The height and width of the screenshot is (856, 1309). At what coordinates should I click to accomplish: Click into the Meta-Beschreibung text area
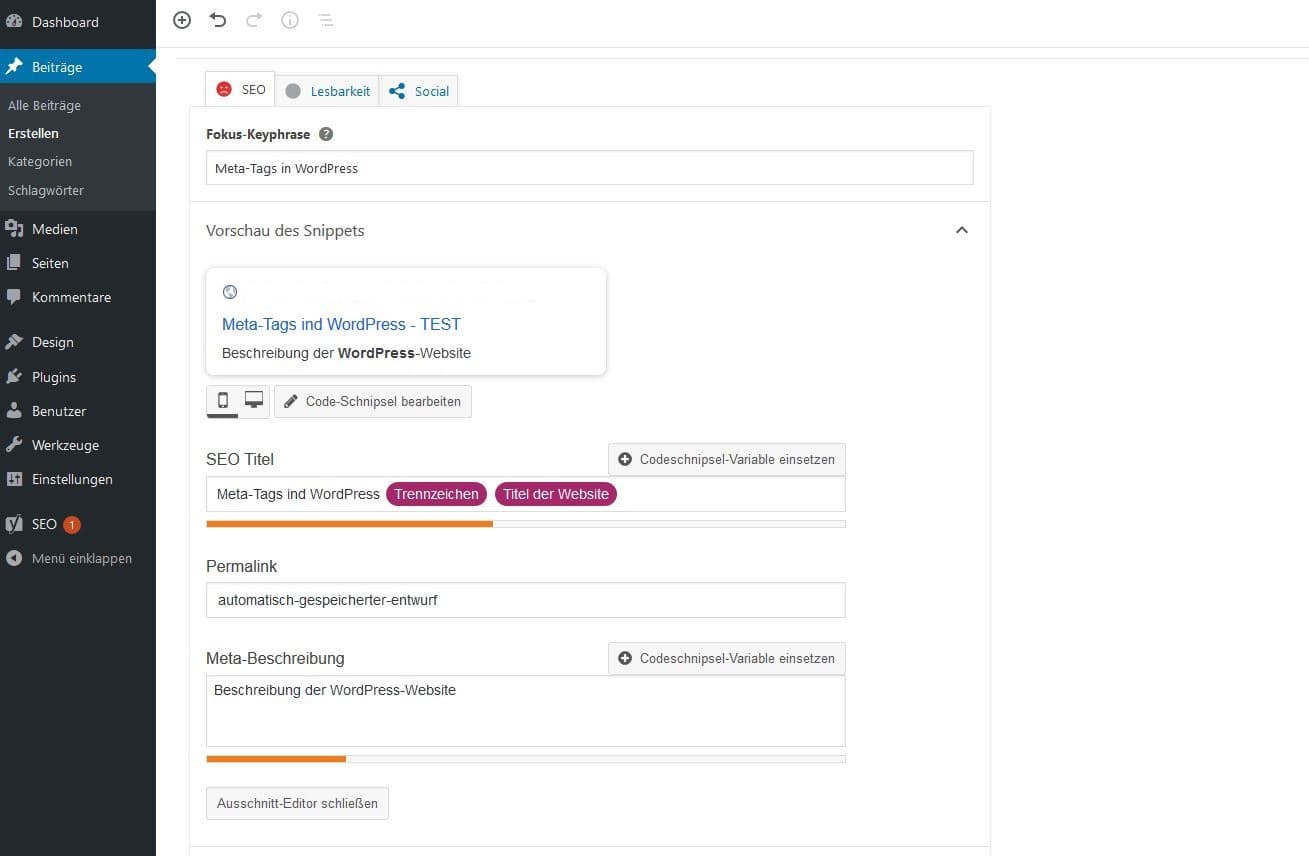[x=526, y=711]
